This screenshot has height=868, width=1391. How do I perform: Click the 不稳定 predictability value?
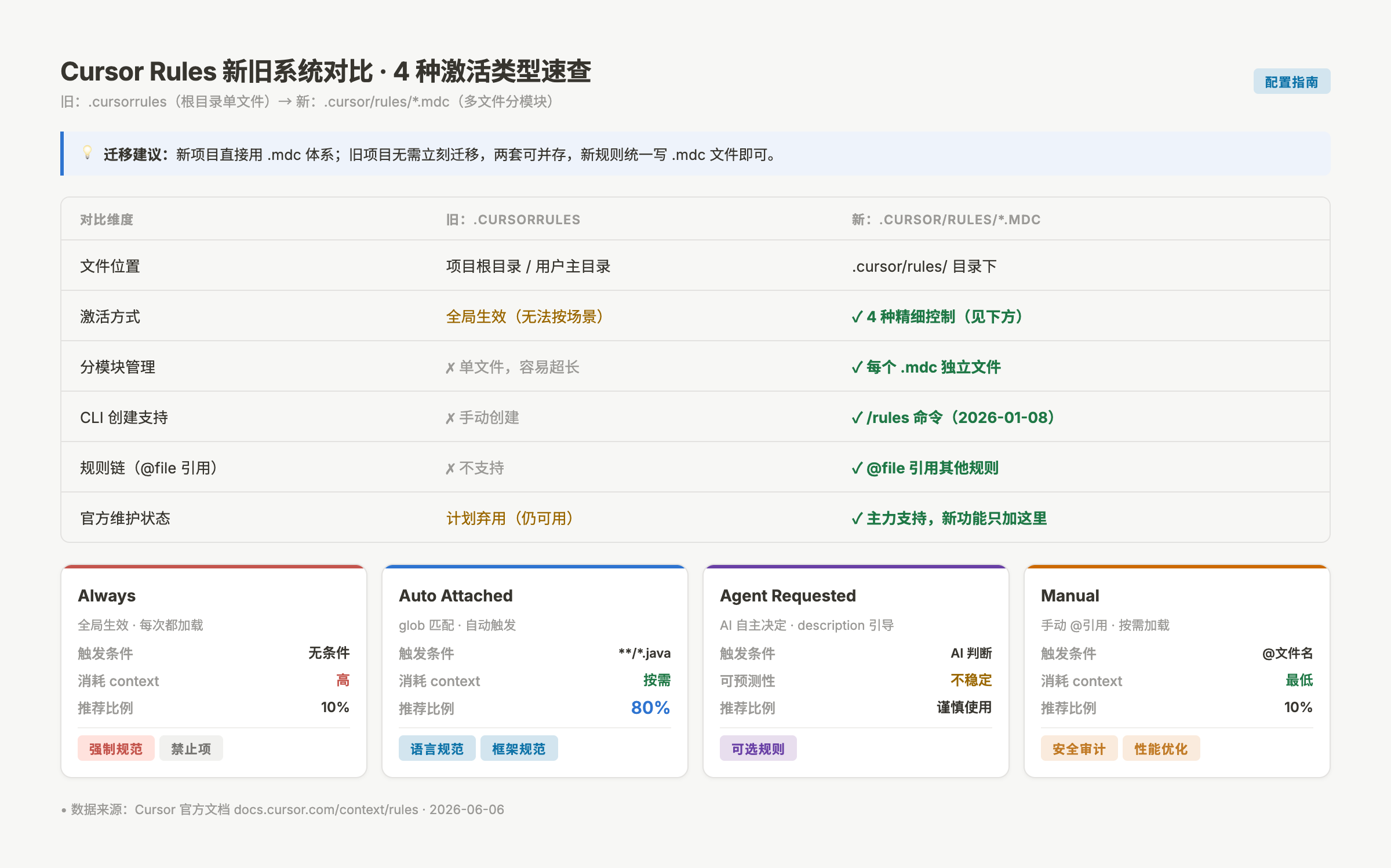pos(971,680)
